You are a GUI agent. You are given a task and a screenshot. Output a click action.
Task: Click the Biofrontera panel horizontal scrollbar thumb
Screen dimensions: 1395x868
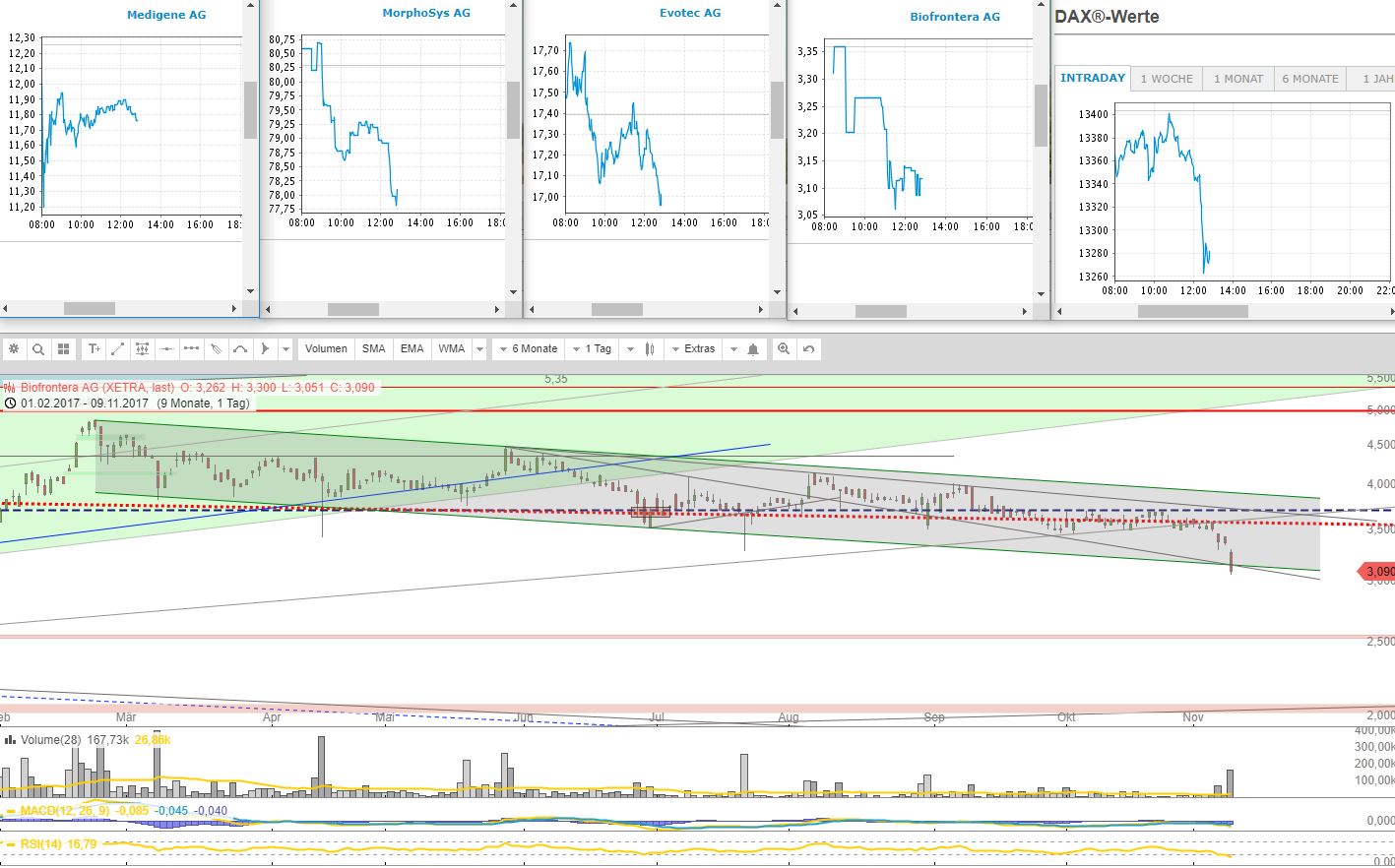click(881, 311)
